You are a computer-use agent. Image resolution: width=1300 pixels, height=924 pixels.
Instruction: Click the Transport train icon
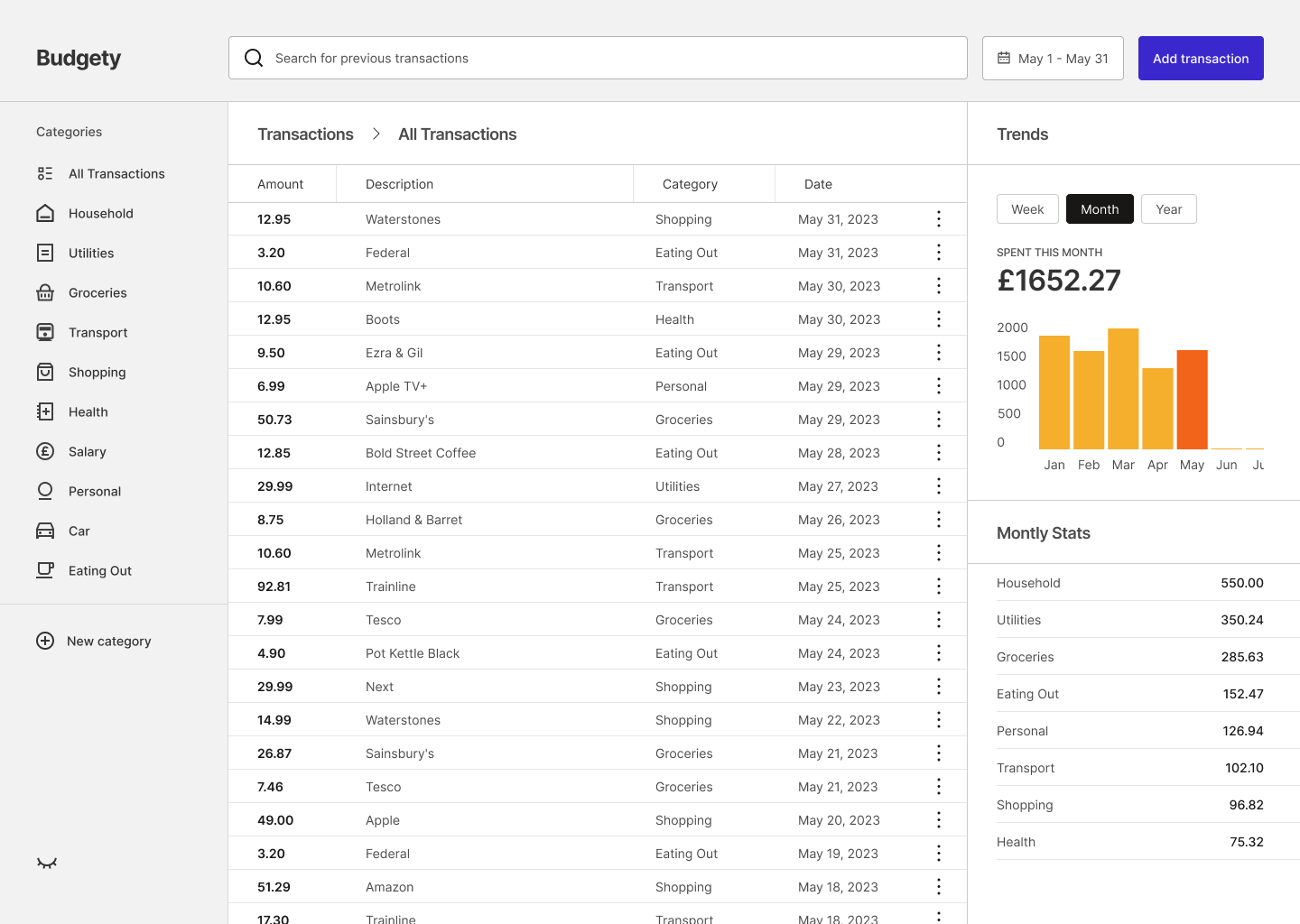click(45, 332)
